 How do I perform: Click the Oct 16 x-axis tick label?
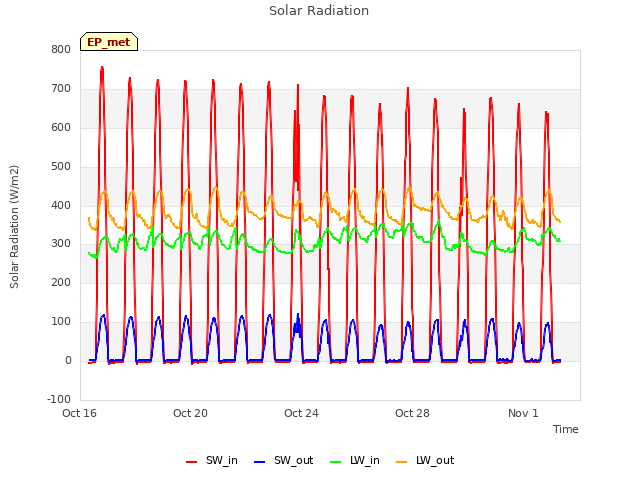(x=79, y=413)
